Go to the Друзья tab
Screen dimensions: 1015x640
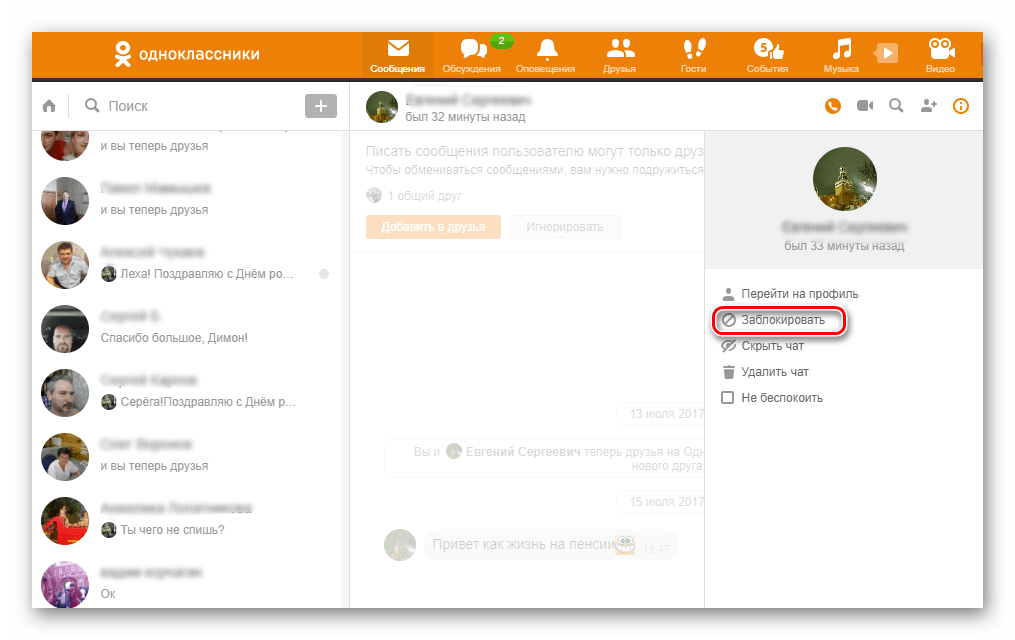point(619,56)
